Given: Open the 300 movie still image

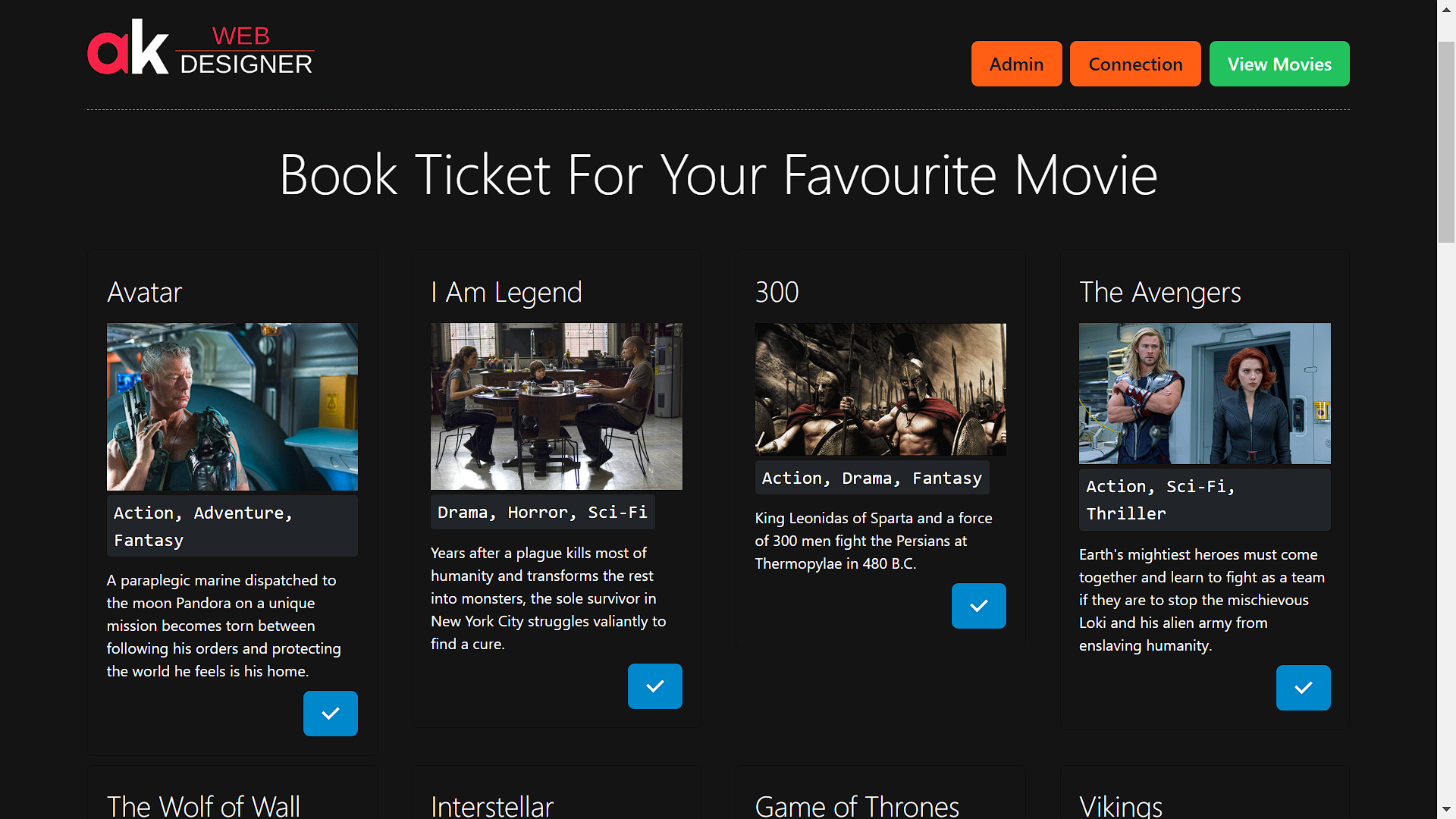Looking at the screenshot, I should (x=880, y=389).
